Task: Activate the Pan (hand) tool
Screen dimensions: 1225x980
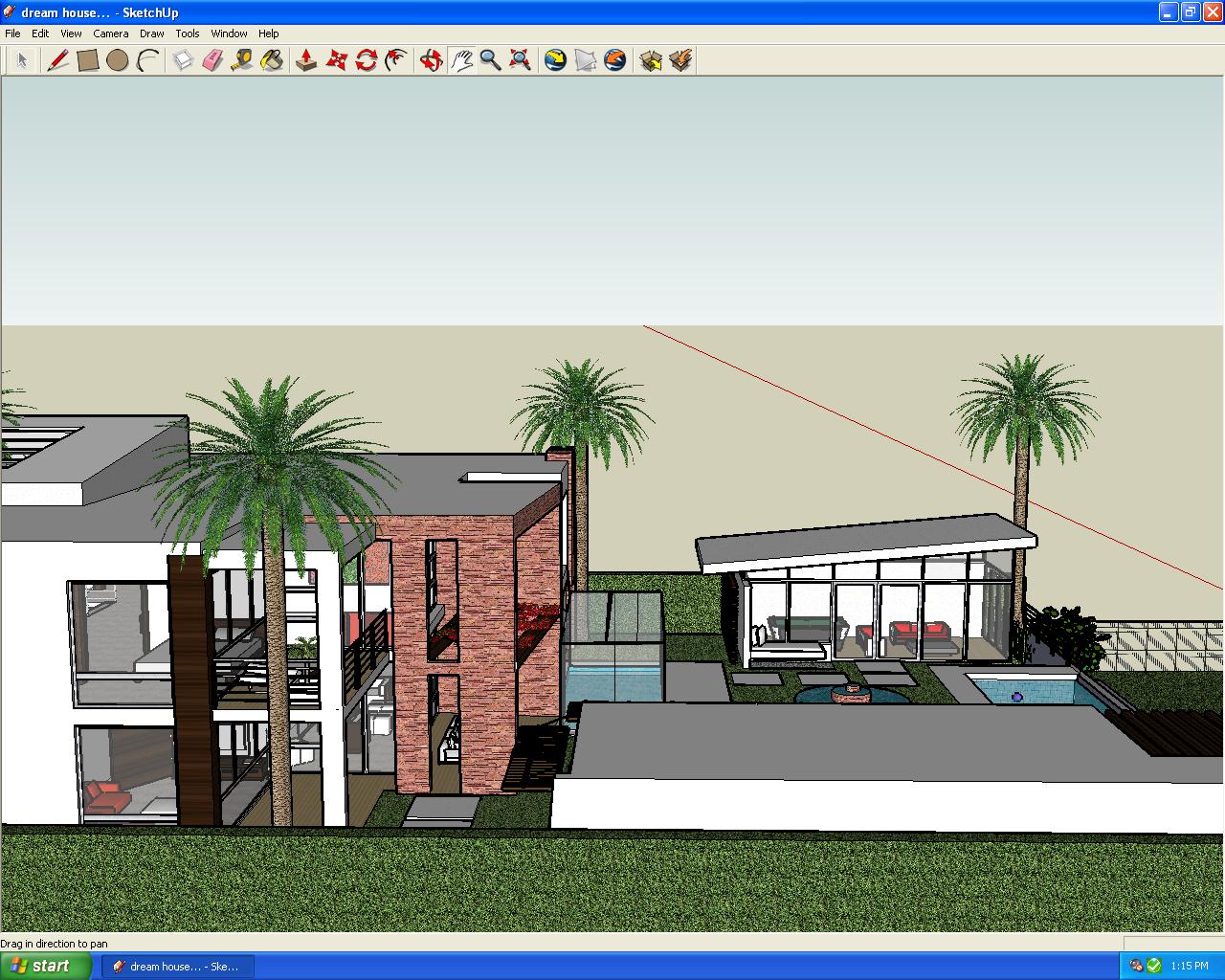Action: tap(462, 59)
